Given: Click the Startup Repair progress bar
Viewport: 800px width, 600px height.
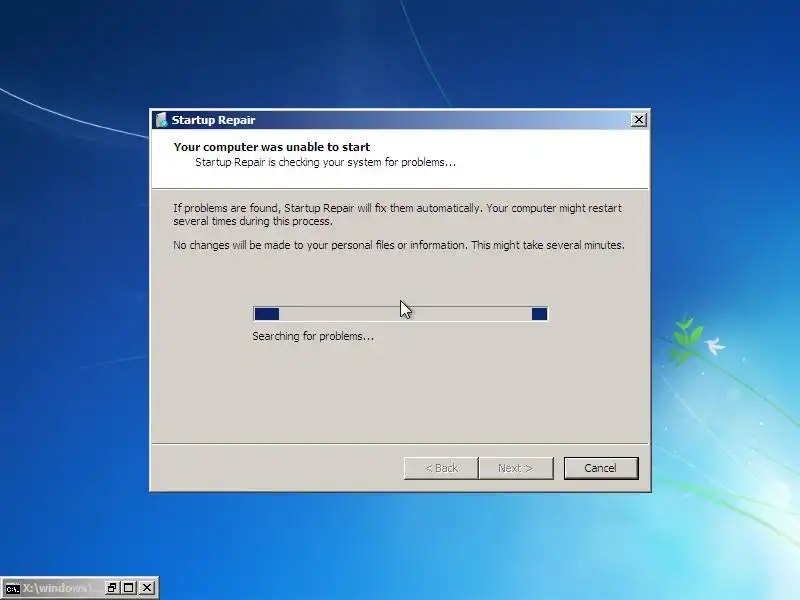Looking at the screenshot, I should tap(401, 314).
